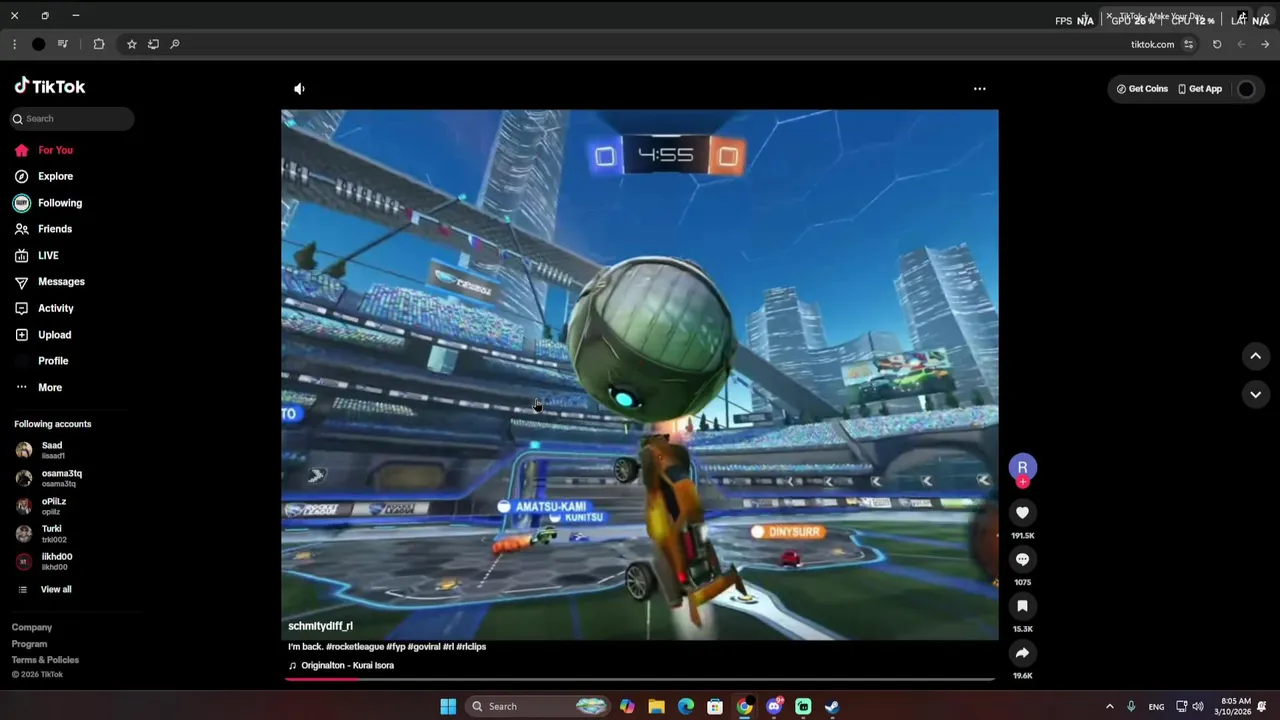Expand the Program footer section
Viewport: 1280px width, 720px height.
[x=30, y=644]
